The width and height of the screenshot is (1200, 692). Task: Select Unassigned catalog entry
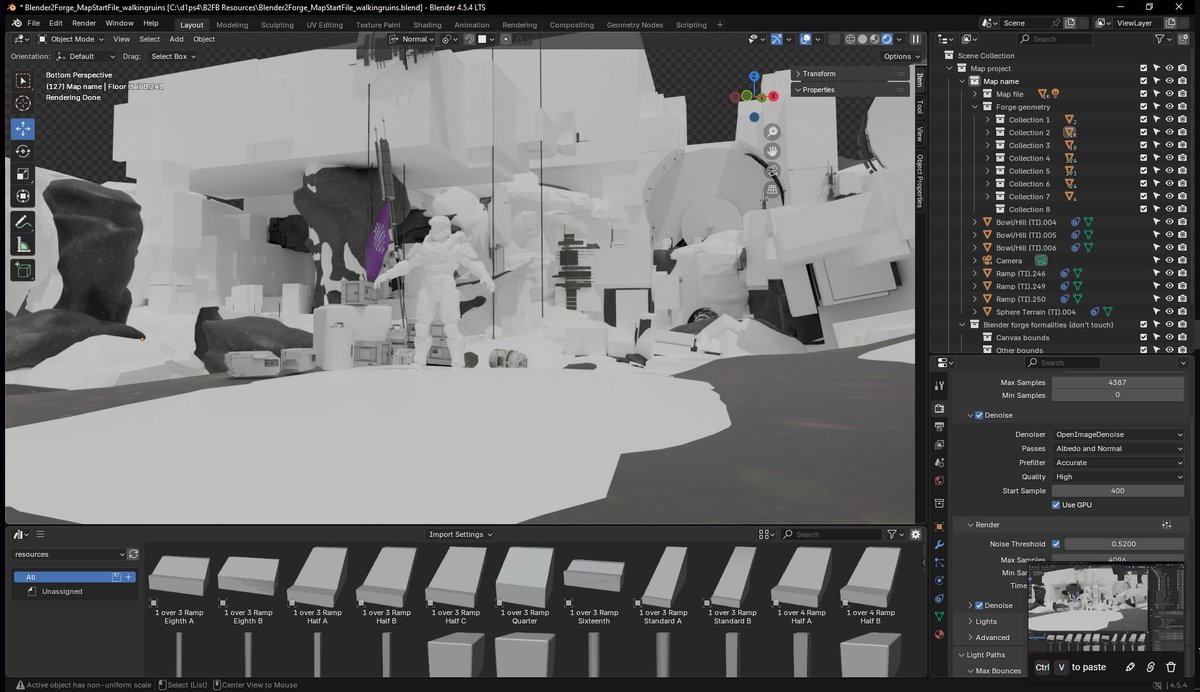[x=62, y=592]
